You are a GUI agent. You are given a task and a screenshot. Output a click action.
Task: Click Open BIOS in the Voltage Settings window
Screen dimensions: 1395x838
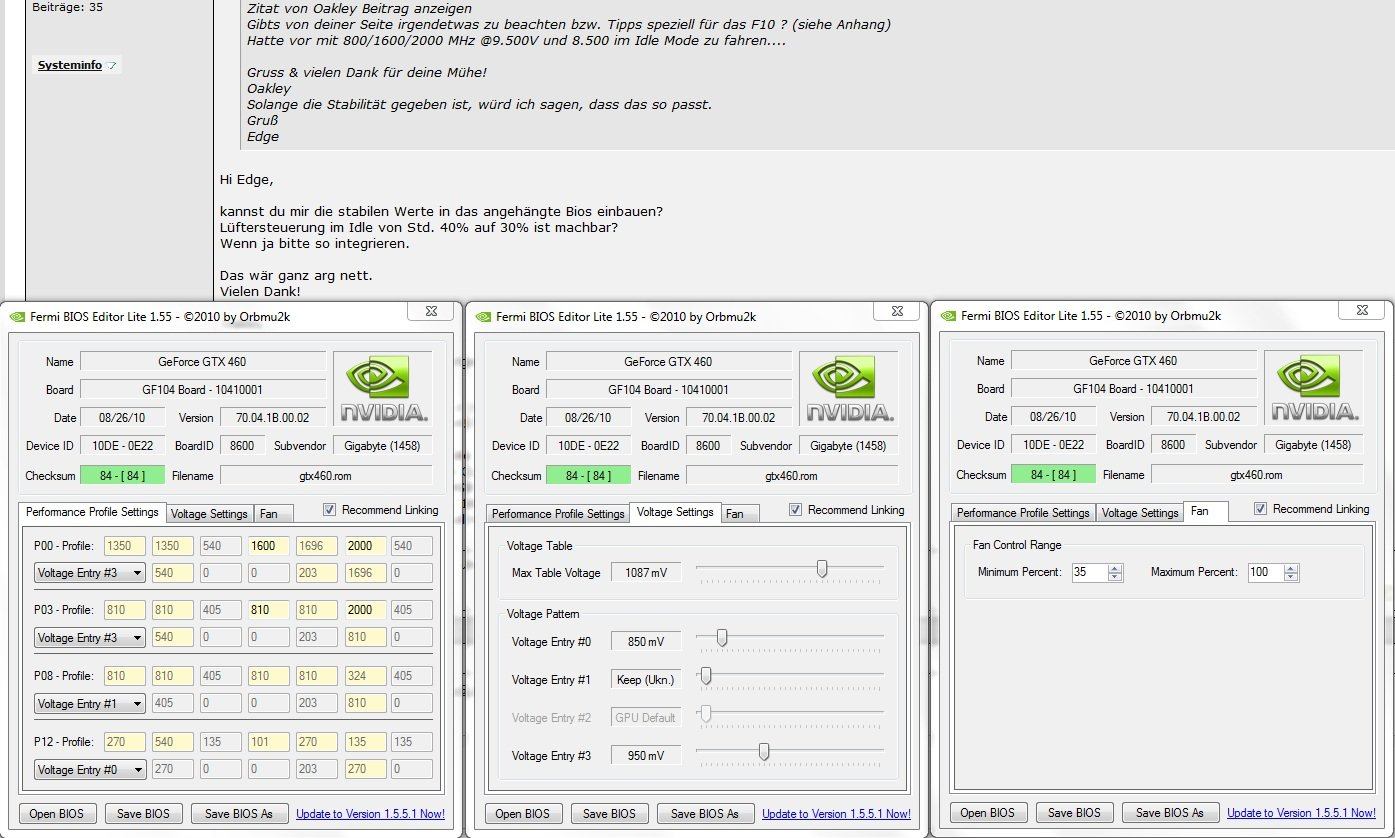pos(522,813)
